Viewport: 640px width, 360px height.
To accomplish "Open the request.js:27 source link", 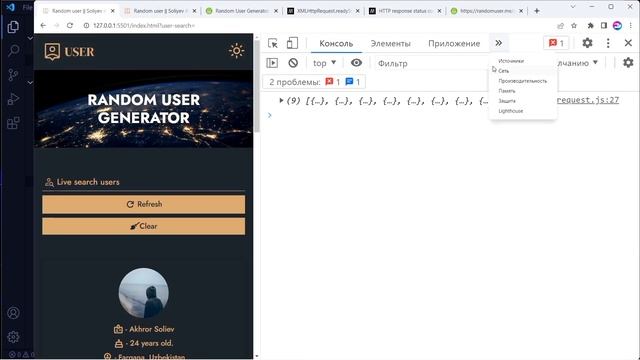I will [x=588, y=100].
